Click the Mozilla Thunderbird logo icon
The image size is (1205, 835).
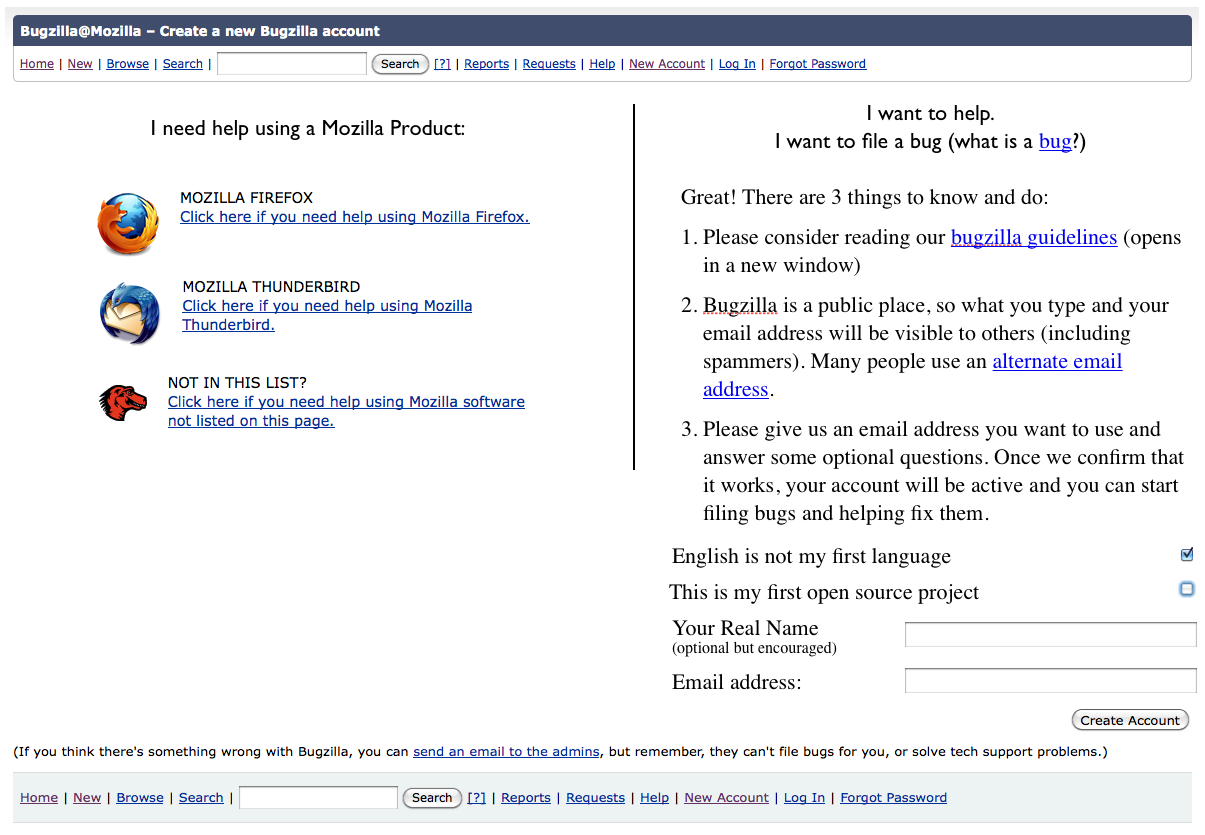coord(129,314)
